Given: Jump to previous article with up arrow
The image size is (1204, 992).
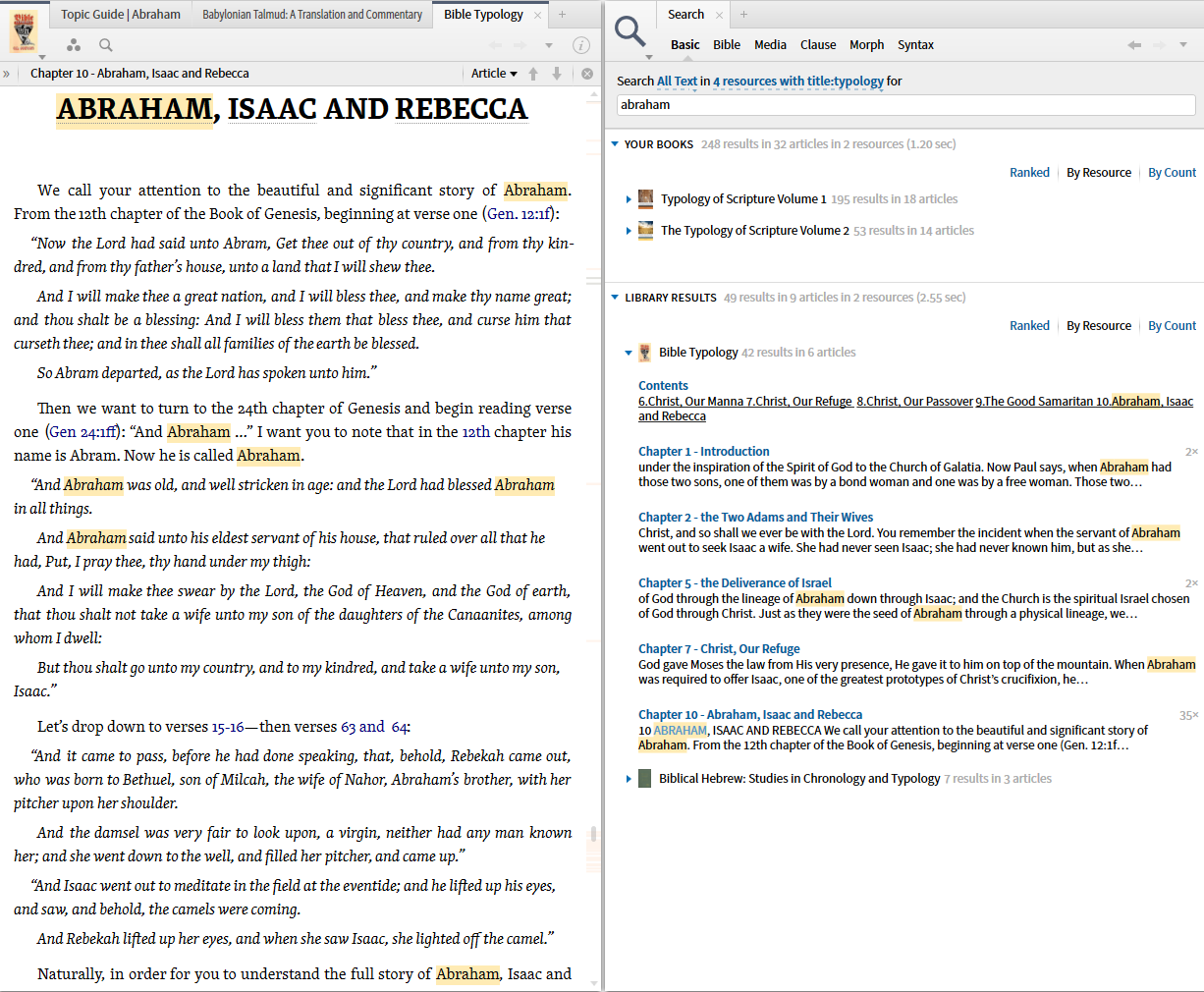Looking at the screenshot, I should [x=533, y=74].
